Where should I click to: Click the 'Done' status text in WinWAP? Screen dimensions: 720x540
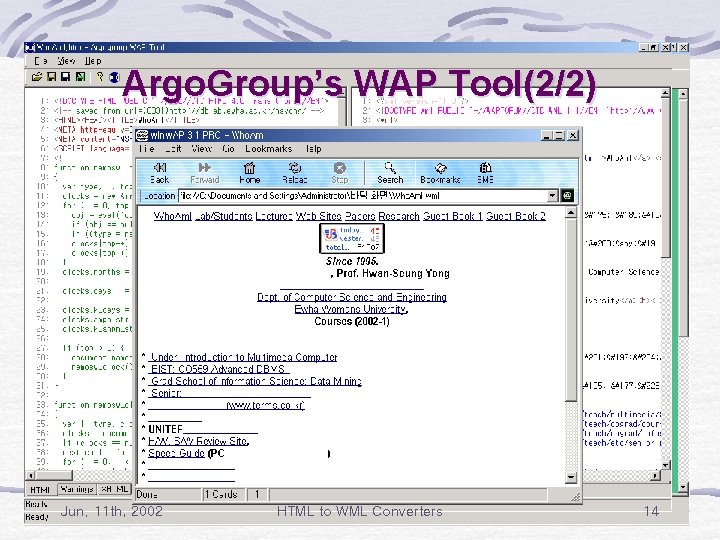click(147, 495)
